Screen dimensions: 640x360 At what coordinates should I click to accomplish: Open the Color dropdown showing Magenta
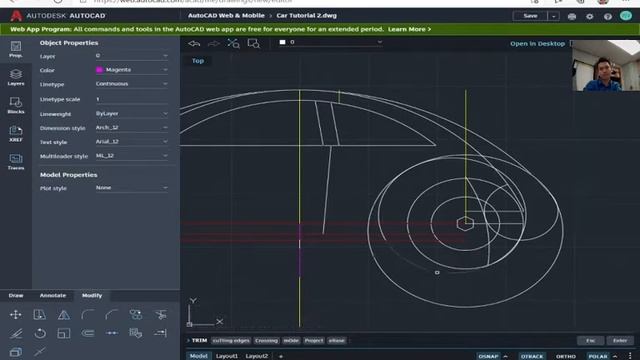[131, 70]
